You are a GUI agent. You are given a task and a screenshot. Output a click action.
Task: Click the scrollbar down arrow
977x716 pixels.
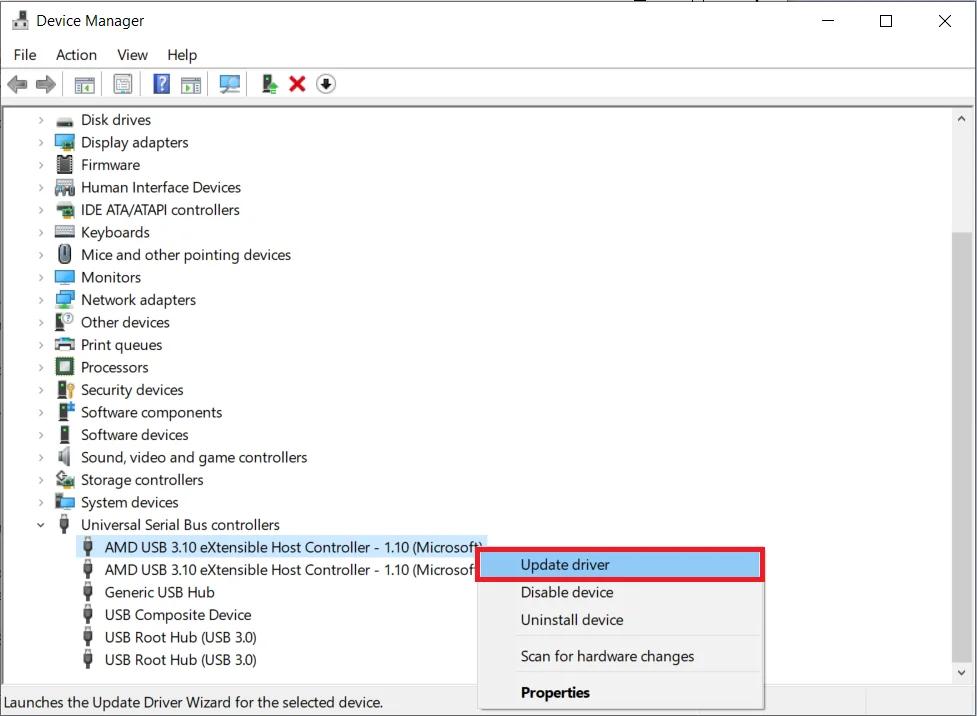[x=961, y=672]
